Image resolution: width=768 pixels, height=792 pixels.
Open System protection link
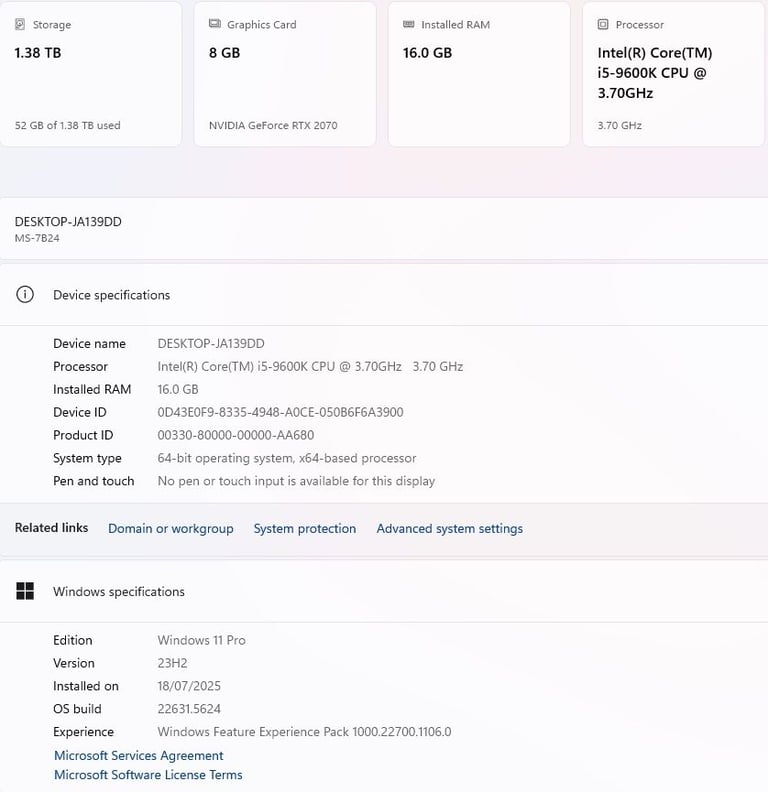coord(305,529)
